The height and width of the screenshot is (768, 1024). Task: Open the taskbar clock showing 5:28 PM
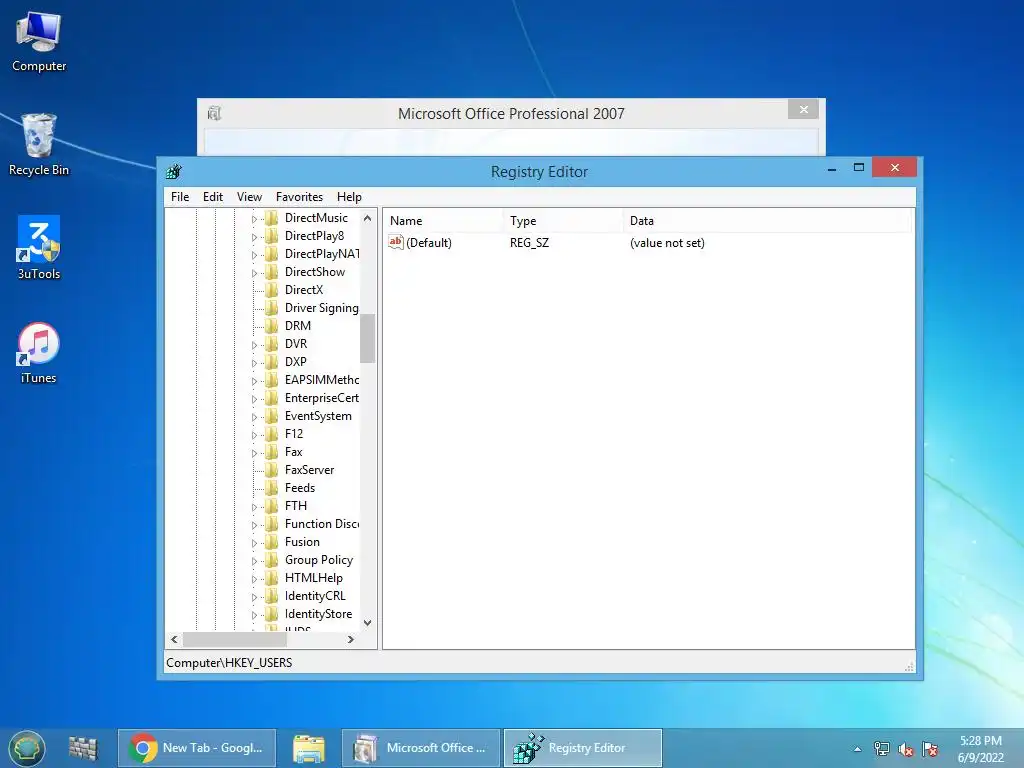pos(980,749)
